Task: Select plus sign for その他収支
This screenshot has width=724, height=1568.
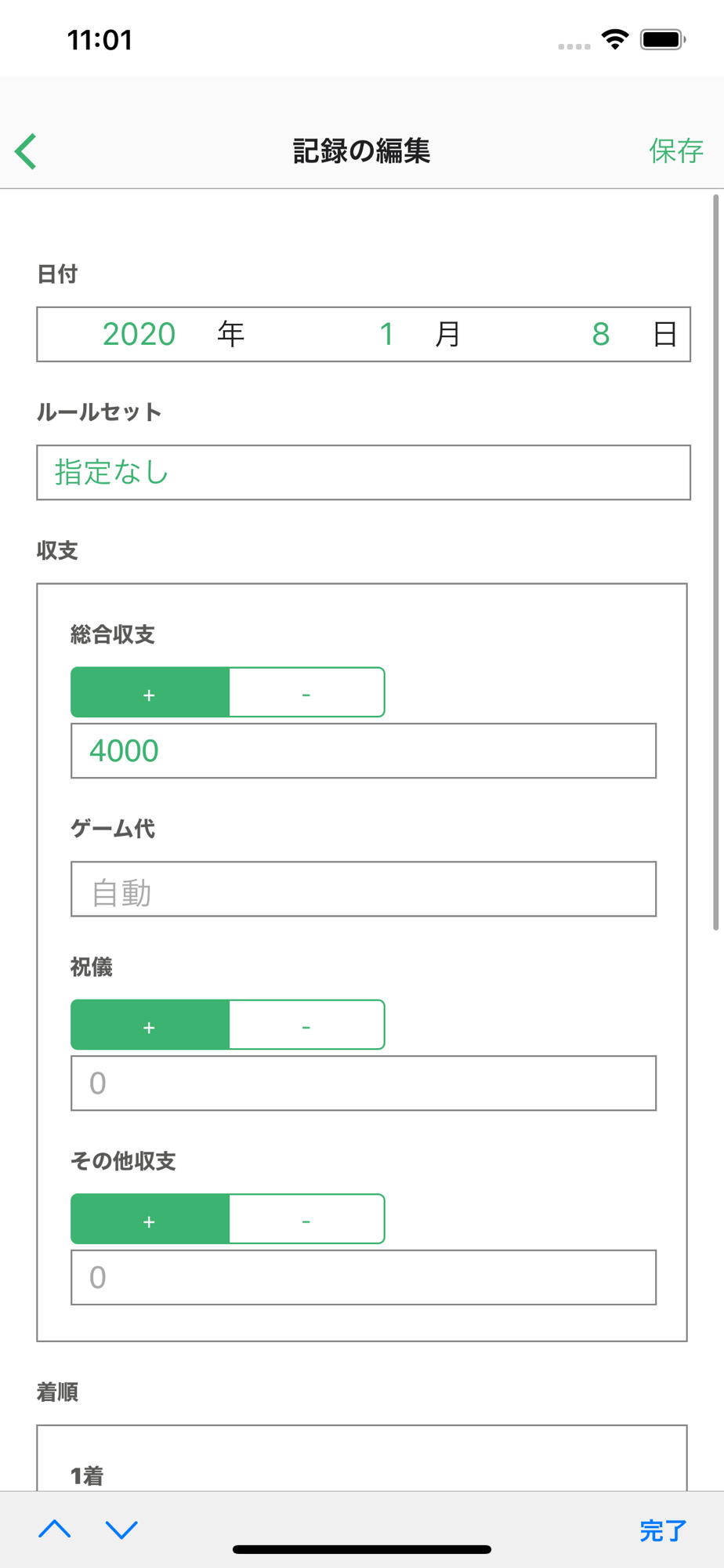Action: coord(150,1220)
